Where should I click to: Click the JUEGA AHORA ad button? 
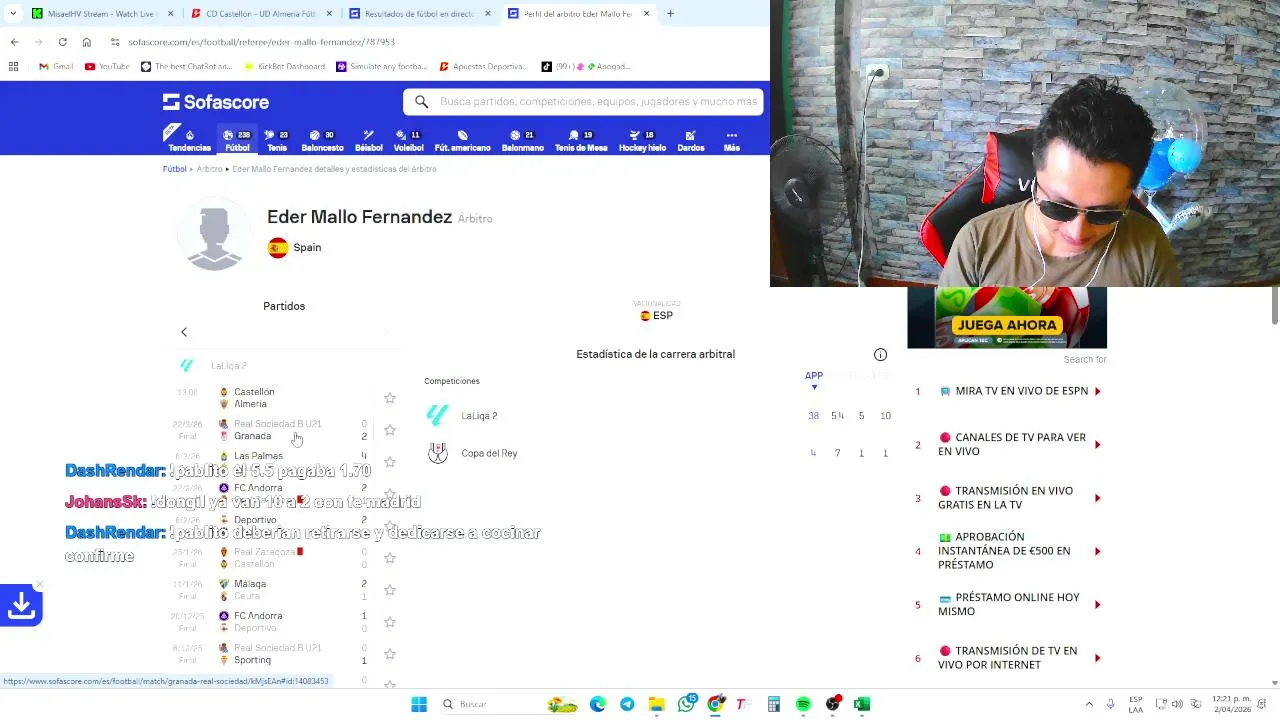1006,325
